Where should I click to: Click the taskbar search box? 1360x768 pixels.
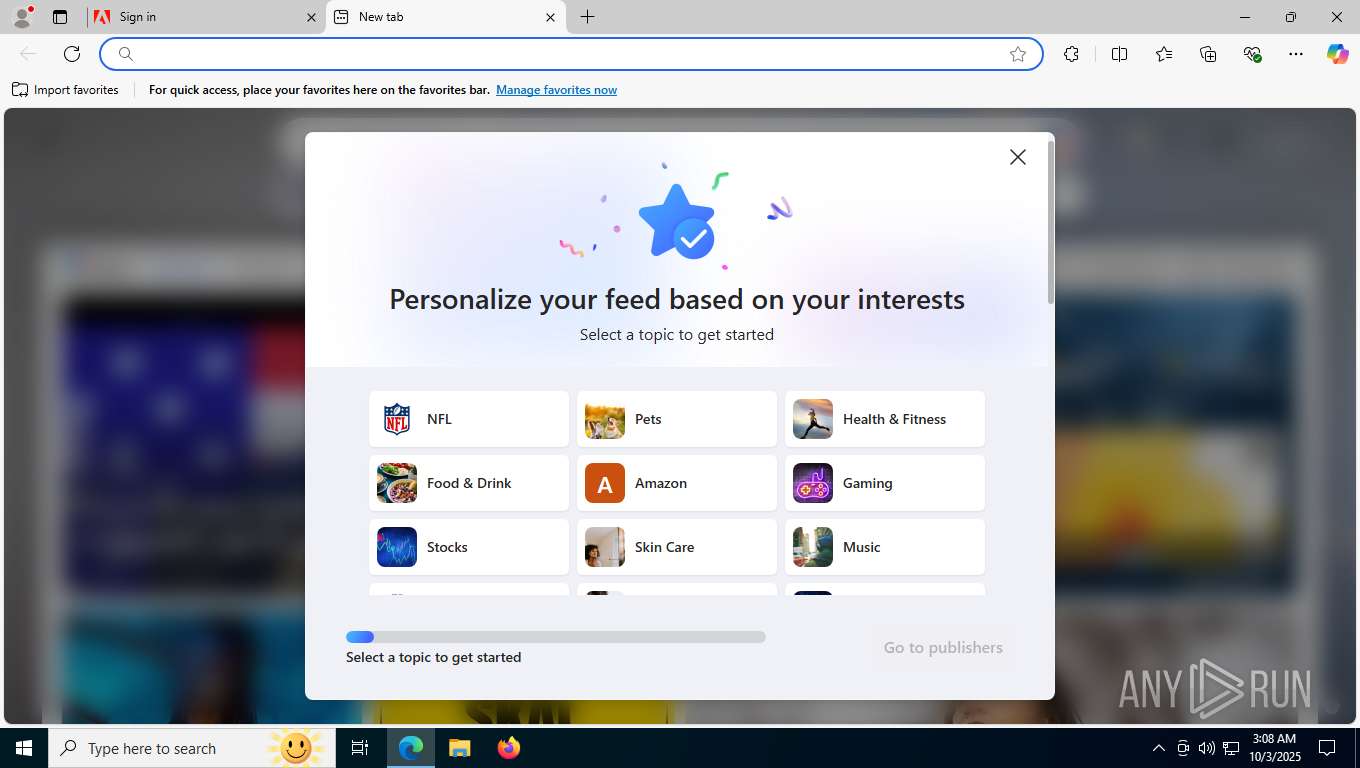(x=190, y=748)
